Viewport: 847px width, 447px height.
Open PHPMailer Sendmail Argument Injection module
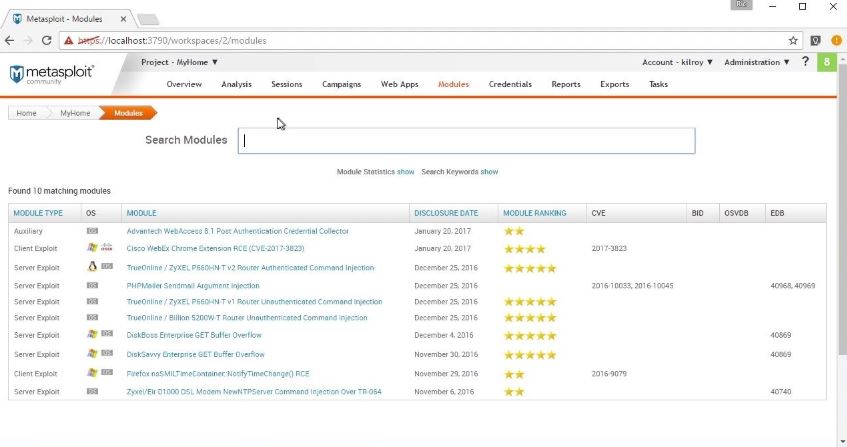click(x=193, y=286)
